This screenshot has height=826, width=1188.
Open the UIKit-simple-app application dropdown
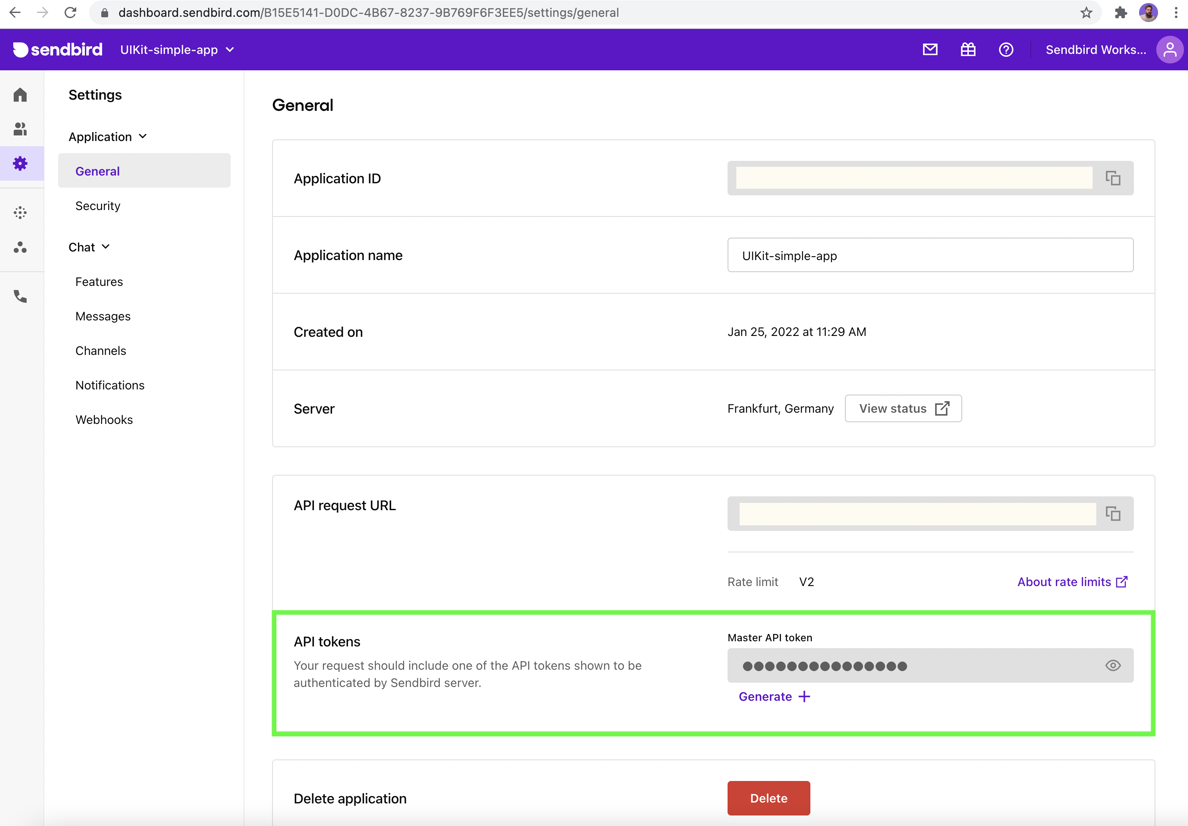coord(177,49)
